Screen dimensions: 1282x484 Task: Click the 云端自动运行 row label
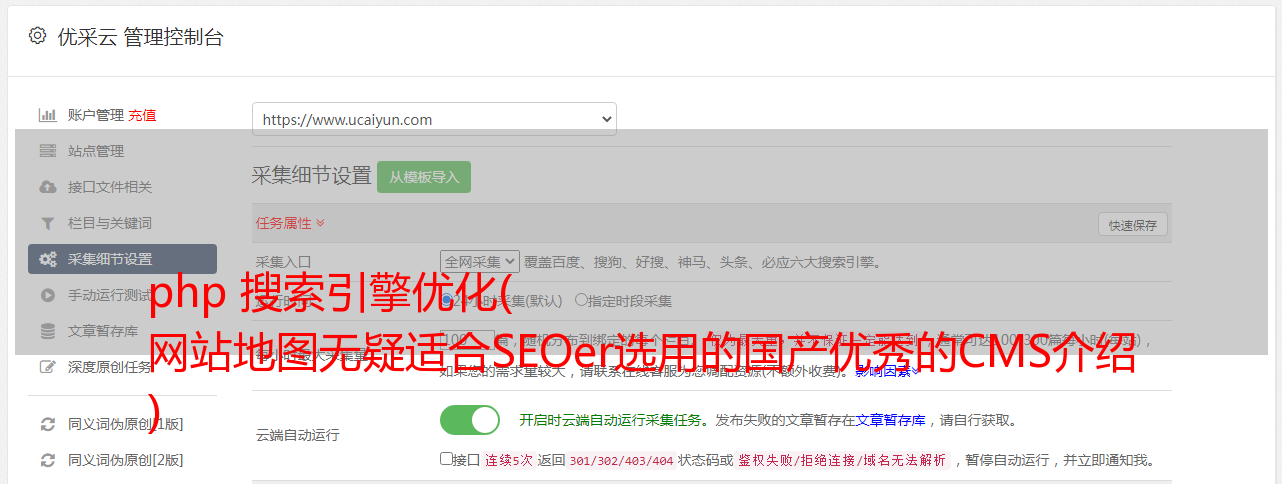297,435
